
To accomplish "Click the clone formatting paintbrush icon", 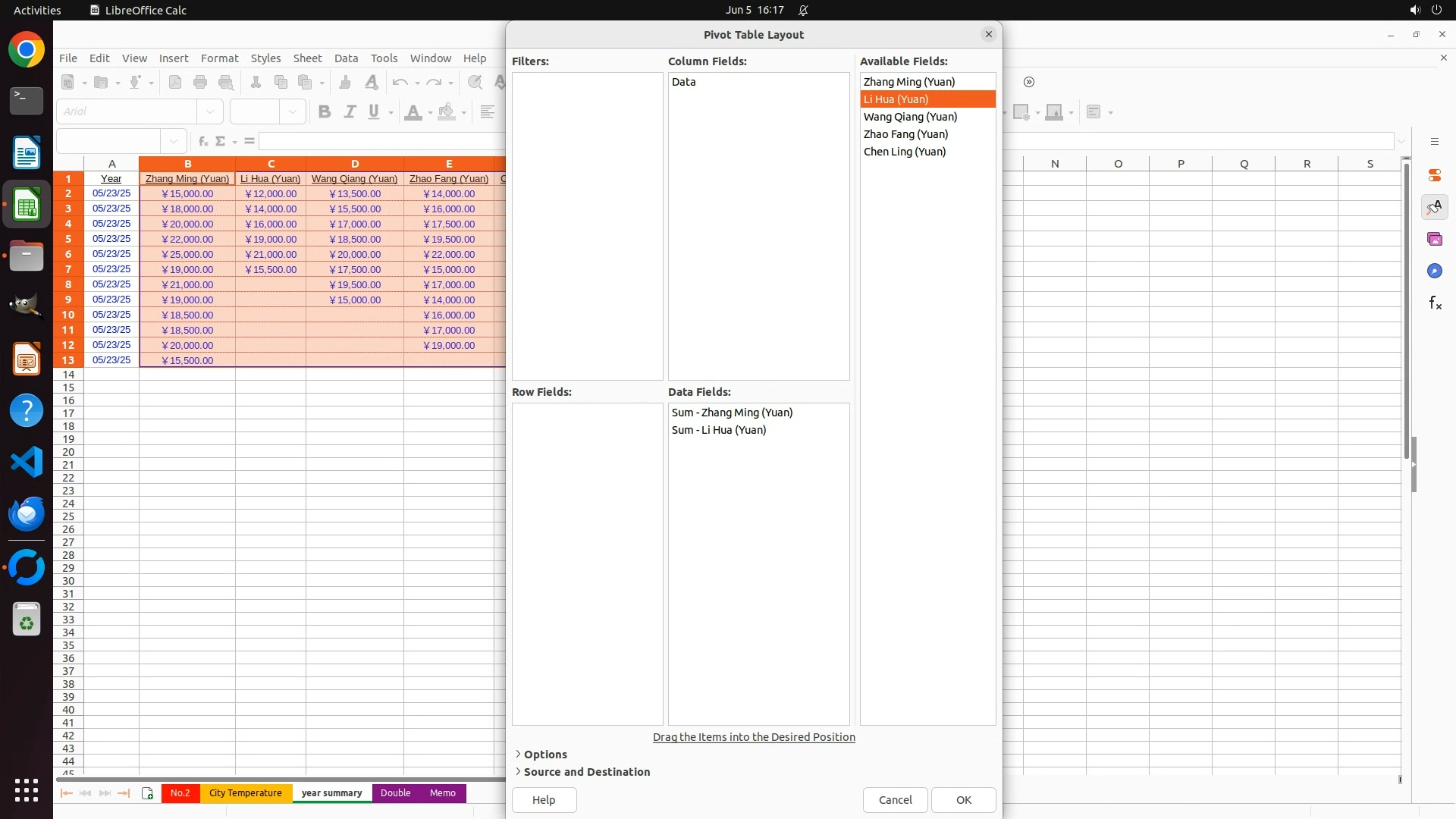I will click(345, 82).
